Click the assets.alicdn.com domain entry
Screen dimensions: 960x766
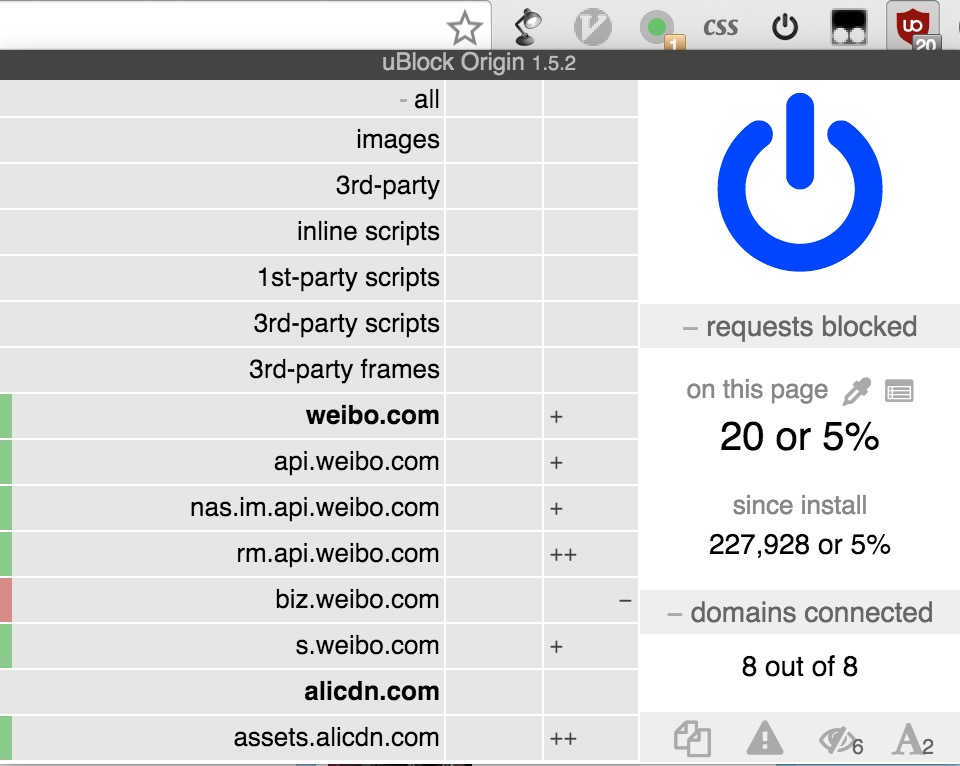click(336, 738)
